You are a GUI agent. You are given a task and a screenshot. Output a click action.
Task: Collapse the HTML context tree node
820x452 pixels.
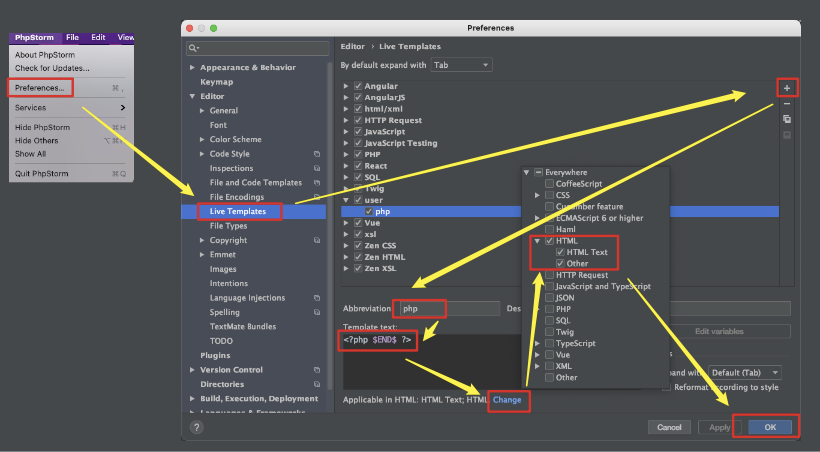[x=537, y=241]
